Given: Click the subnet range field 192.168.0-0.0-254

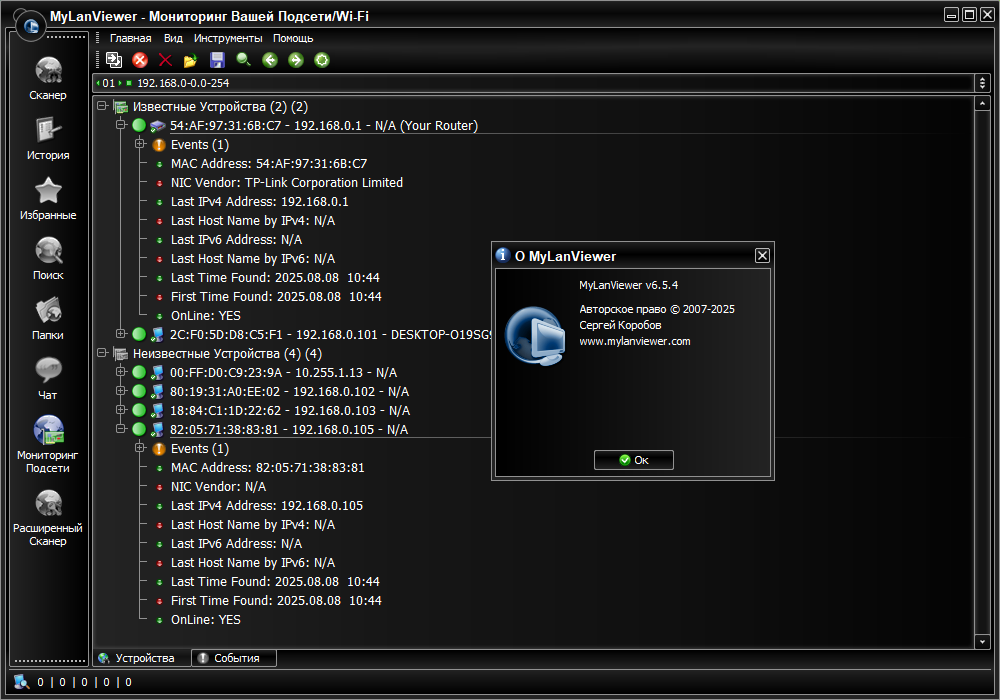Looking at the screenshot, I should tap(534, 83).
